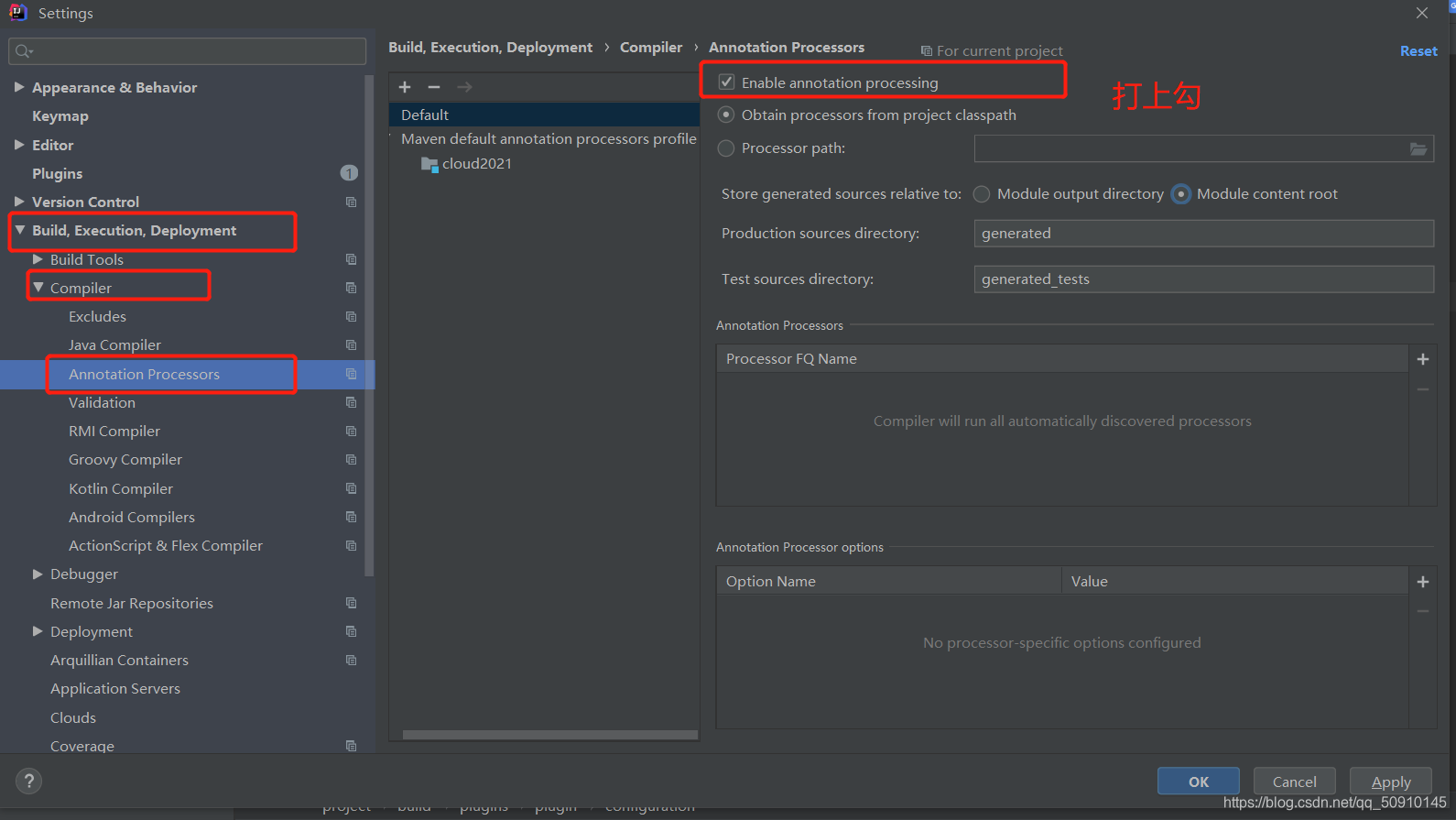This screenshot has height=820, width=1456.
Task: Expand the Debugger node
Action: pyautogui.click(x=38, y=574)
